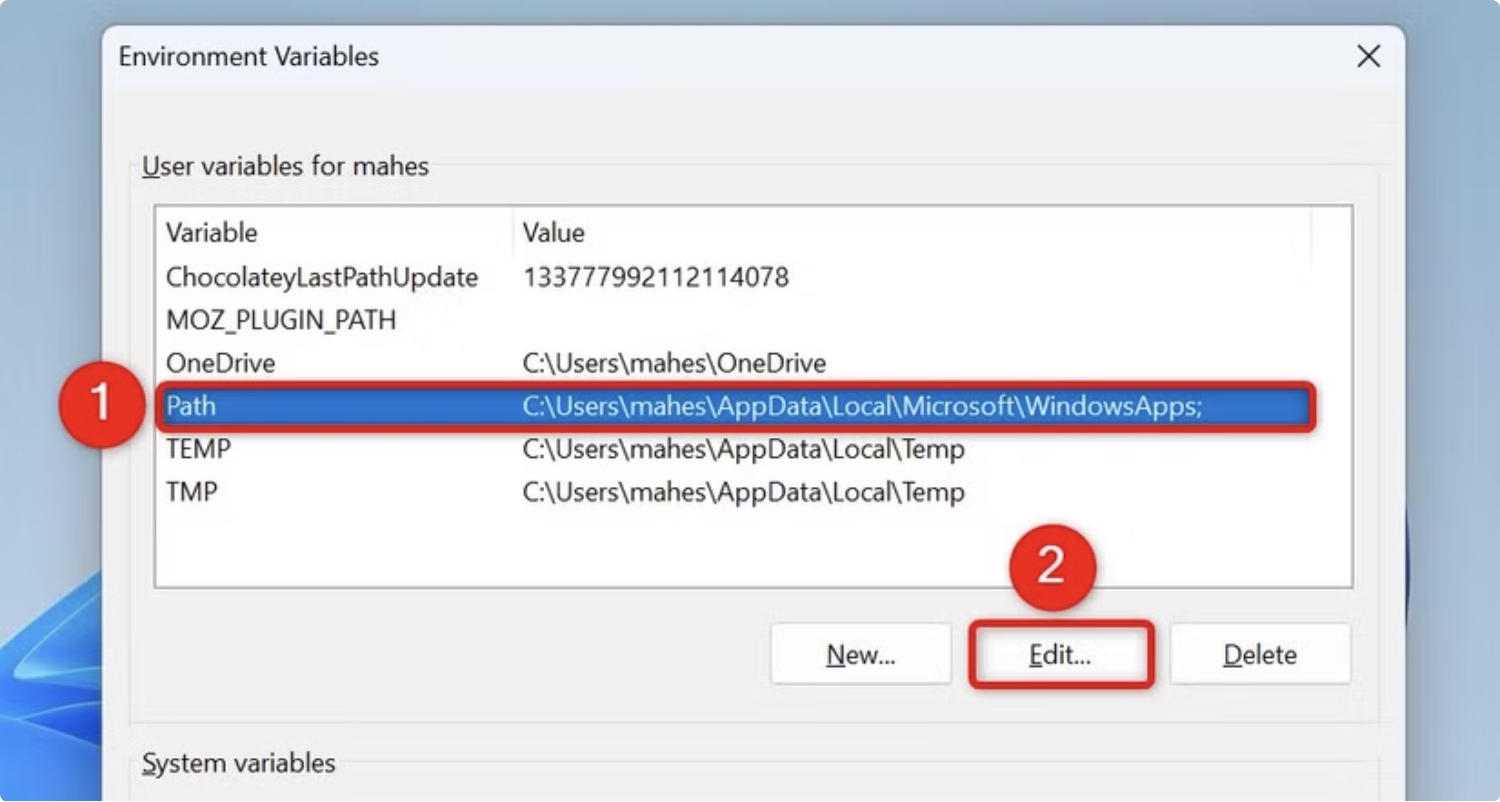1500x802 pixels.
Task: Select the ChocolateyLastPathUpdate variable name
Action: [x=322, y=277]
